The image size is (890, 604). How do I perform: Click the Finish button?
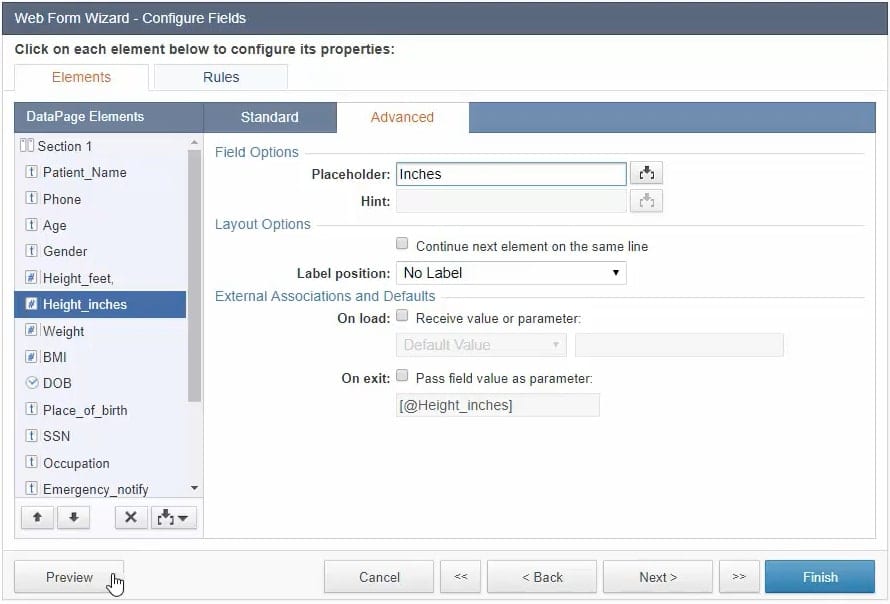pyautogui.click(x=820, y=577)
